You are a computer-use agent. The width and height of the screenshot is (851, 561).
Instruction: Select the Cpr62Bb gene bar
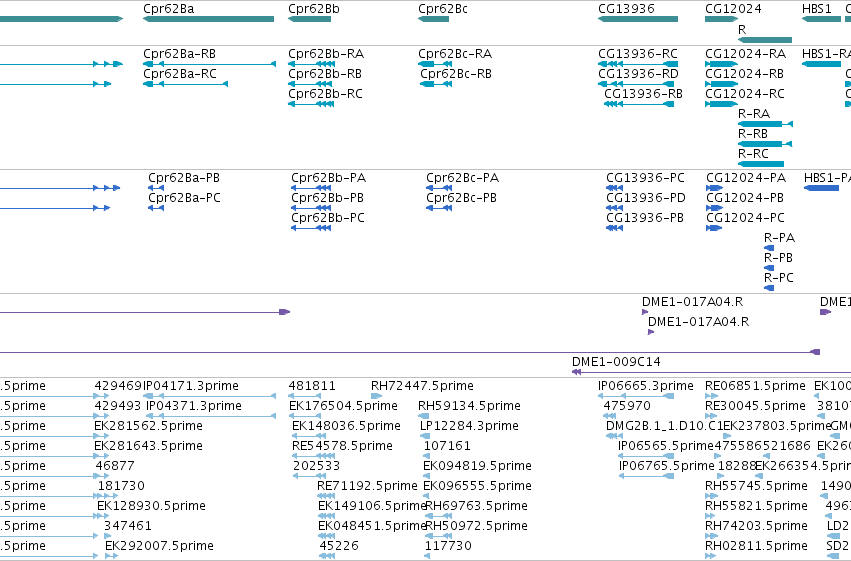click(309, 19)
